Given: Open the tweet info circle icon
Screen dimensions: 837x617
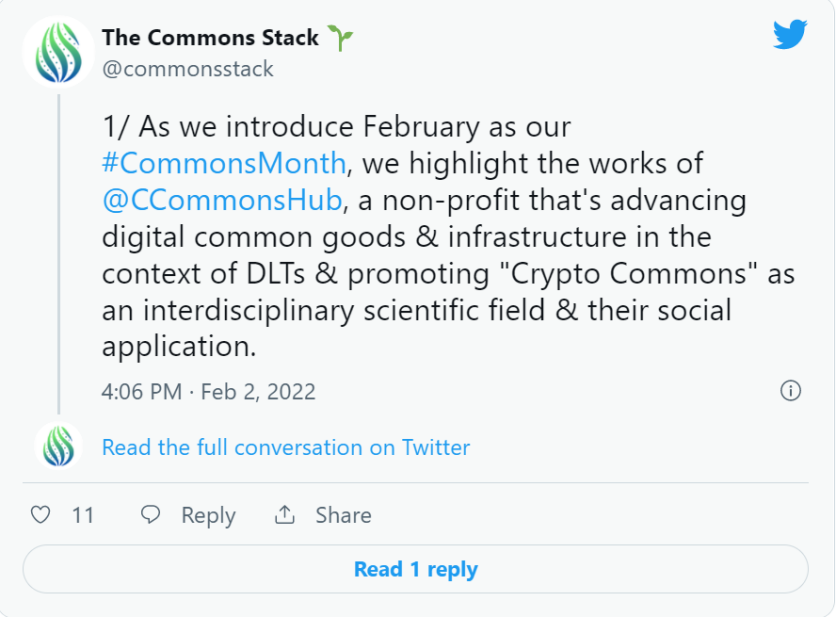Looking at the screenshot, I should coord(791,391).
